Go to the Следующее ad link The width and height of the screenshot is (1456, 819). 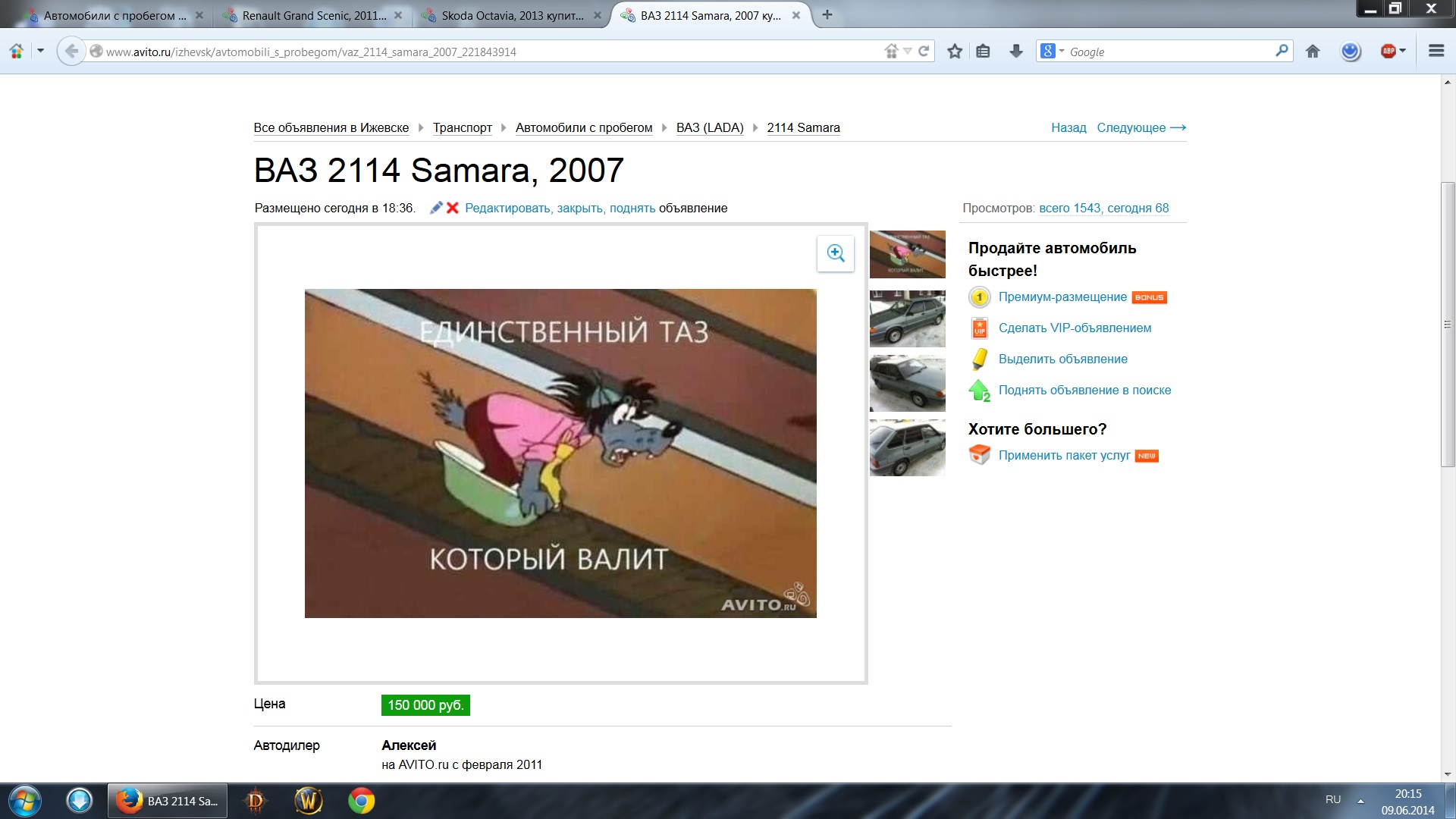pyautogui.click(x=1141, y=127)
